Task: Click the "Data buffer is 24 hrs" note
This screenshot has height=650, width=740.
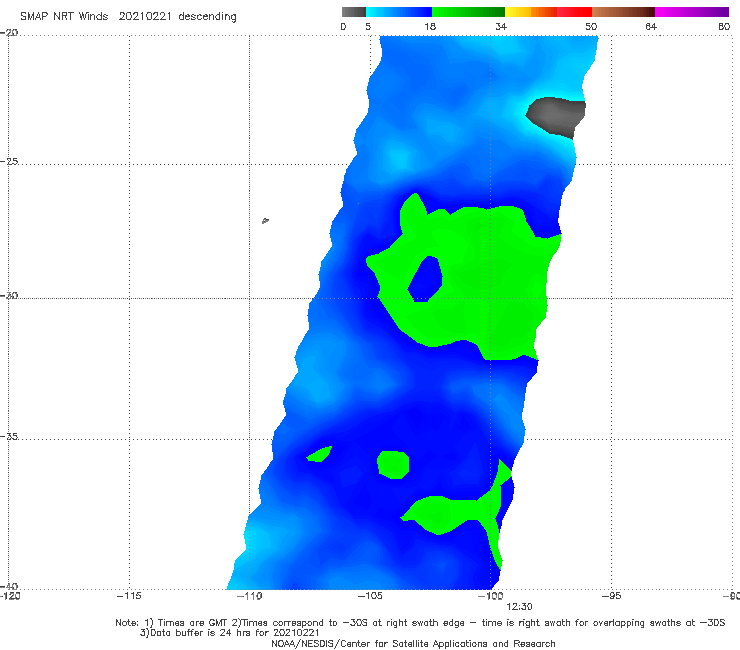Action: coord(229,633)
